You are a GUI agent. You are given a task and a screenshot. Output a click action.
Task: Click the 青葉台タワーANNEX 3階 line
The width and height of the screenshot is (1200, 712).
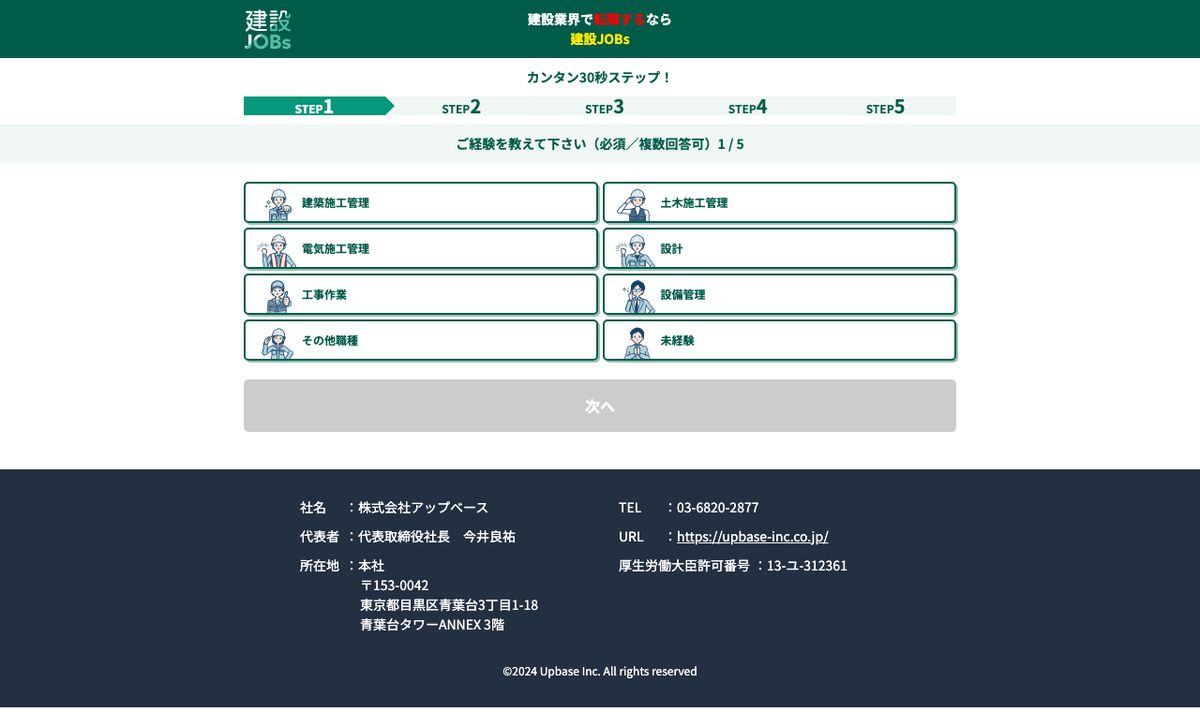[432, 625]
